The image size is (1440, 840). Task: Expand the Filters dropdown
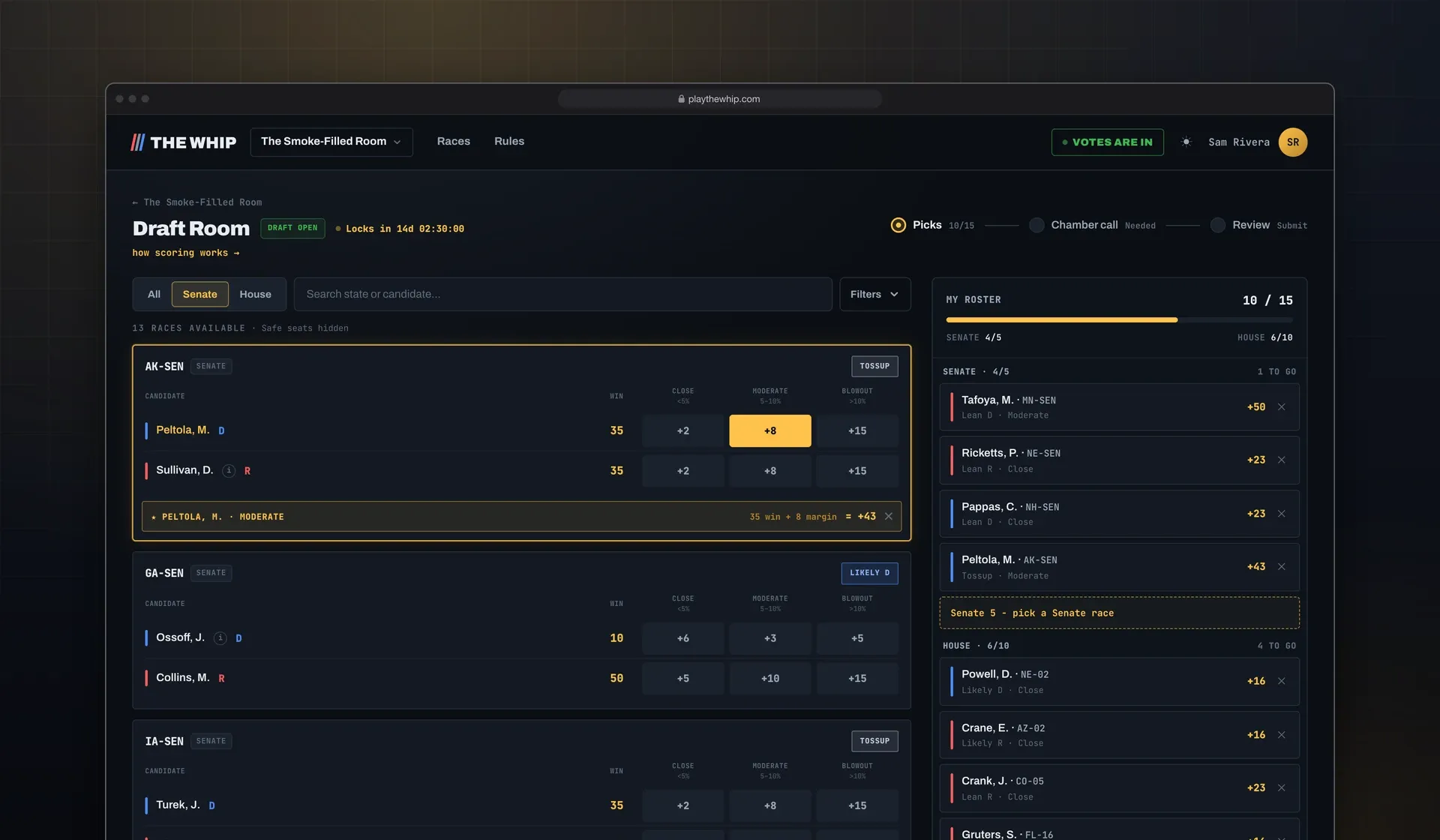(x=874, y=294)
